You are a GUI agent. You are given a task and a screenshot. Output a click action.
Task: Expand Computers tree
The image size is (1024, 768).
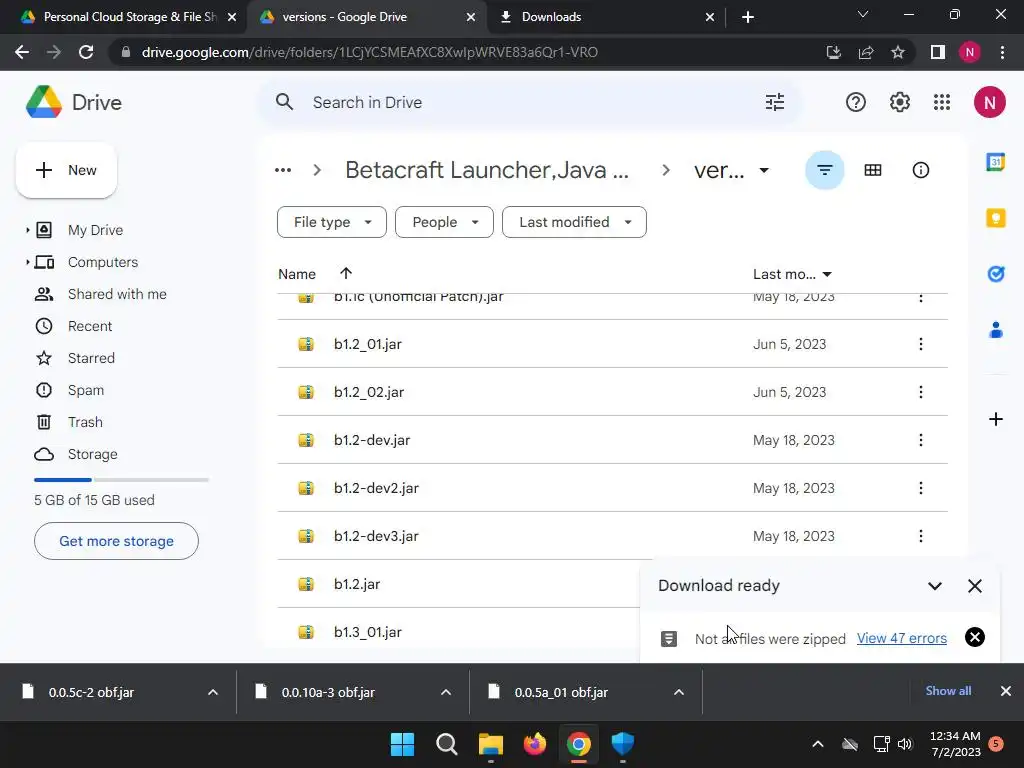coord(27,262)
